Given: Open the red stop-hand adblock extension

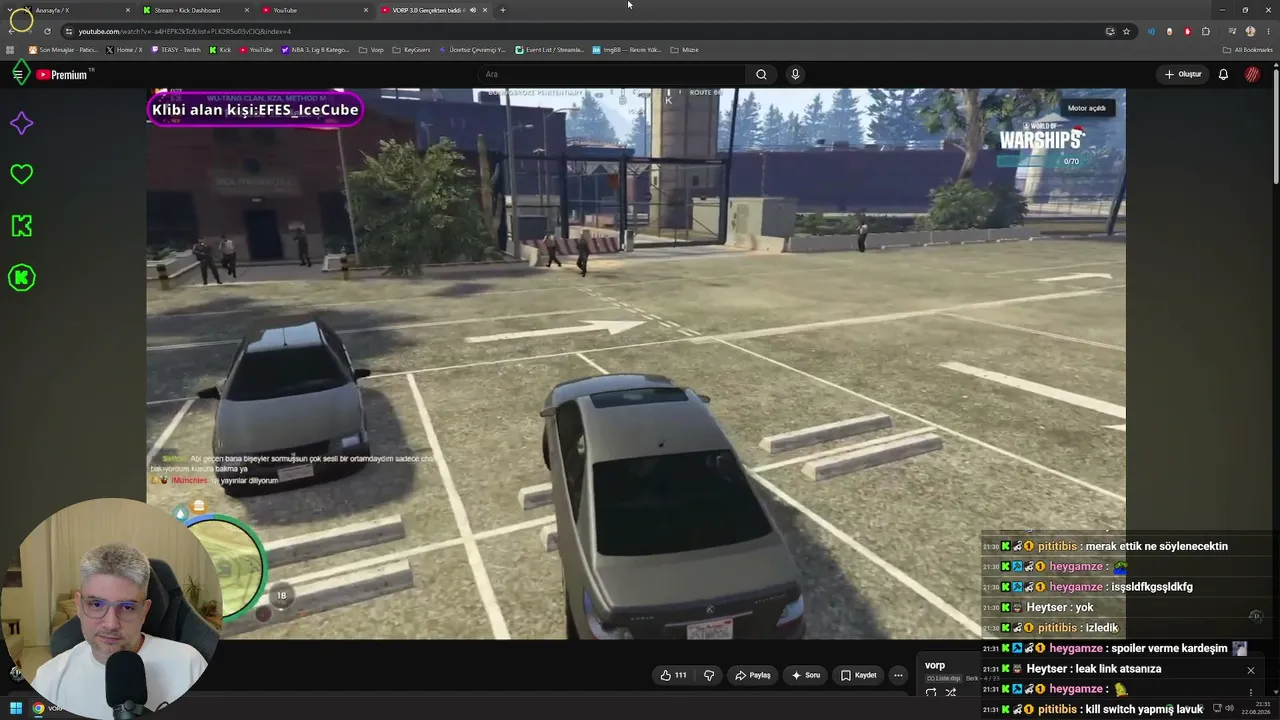Looking at the screenshot, I should [1188, 31].
